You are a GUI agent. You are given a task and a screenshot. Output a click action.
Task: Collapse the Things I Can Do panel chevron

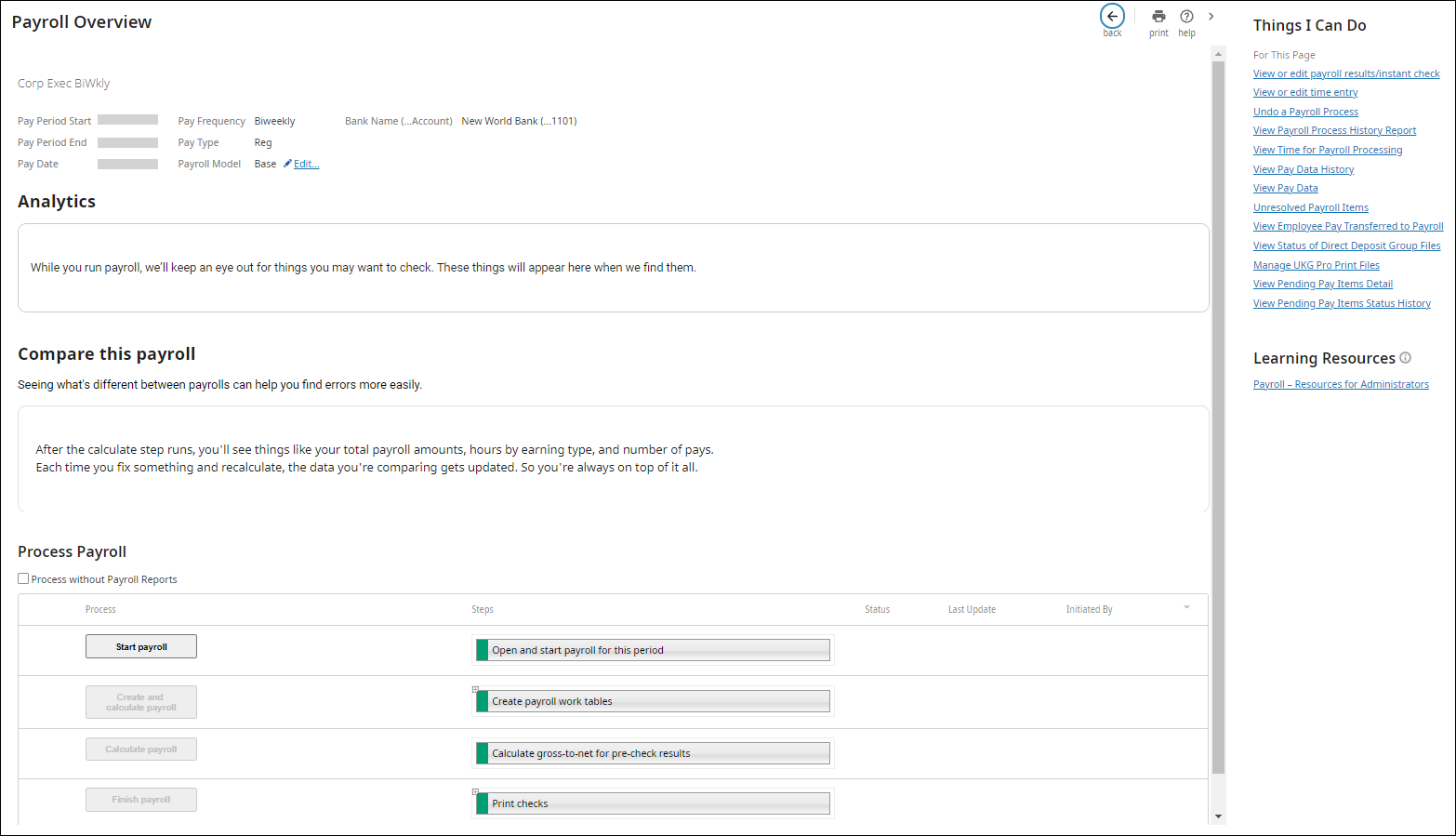[x=1211, y=16]
